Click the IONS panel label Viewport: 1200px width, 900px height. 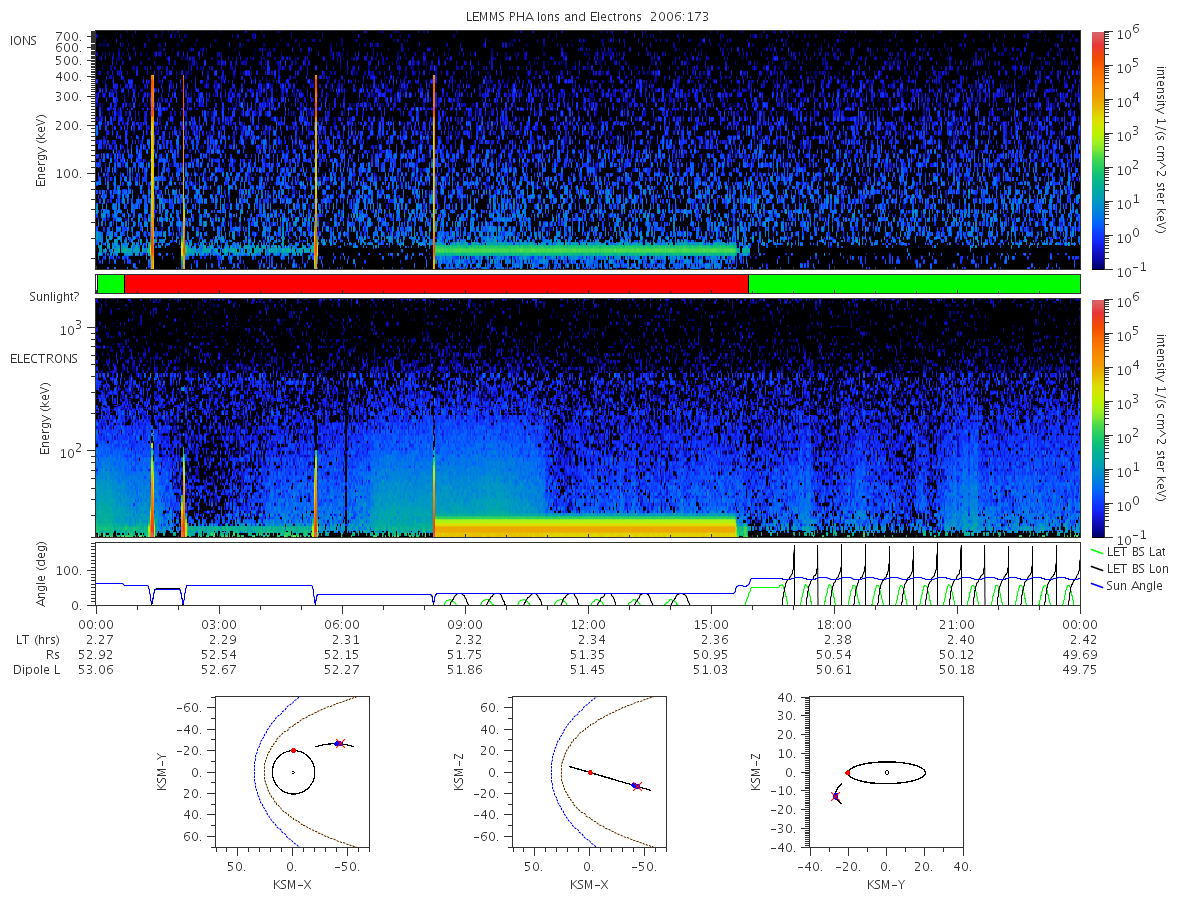(x=23, y=40)
